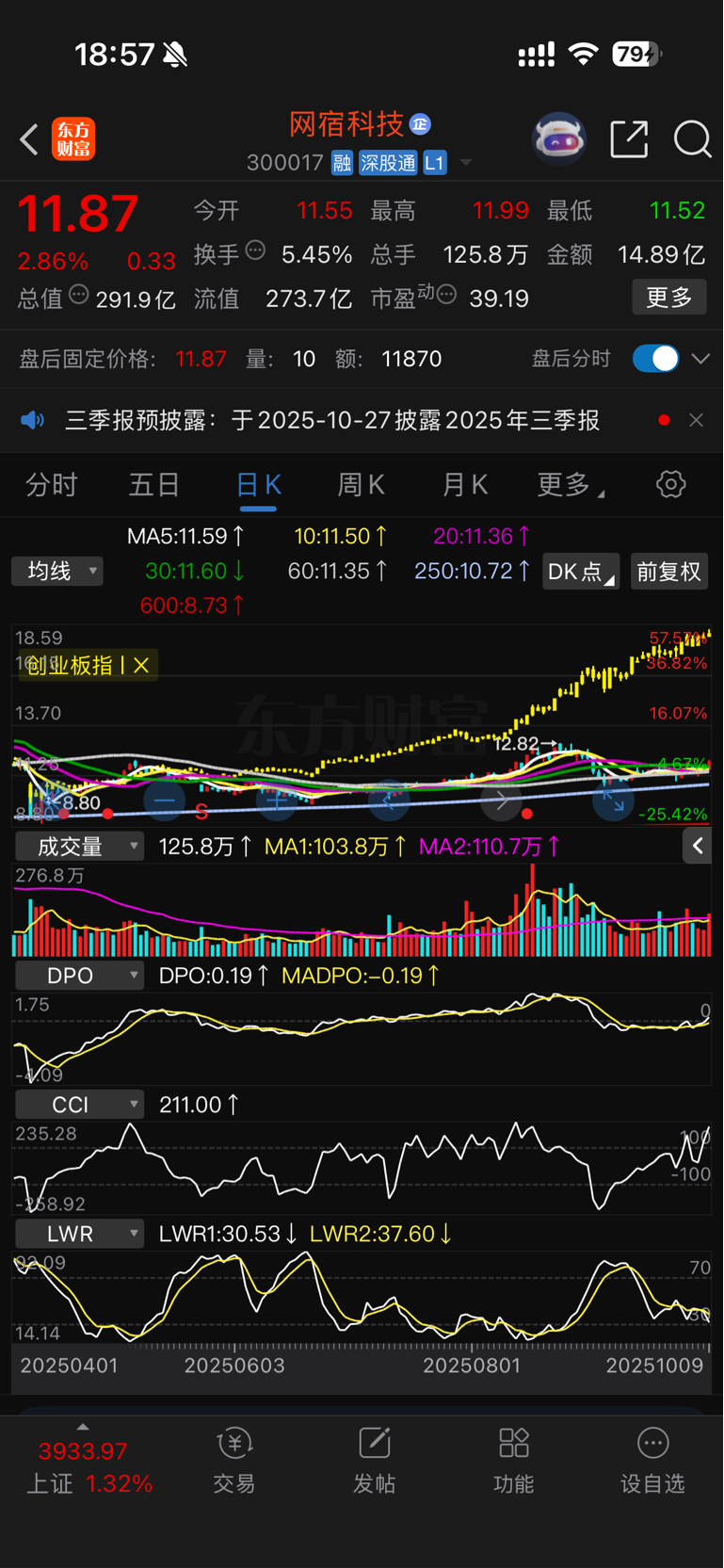Open the 发帖 post tab
The height and width of the screenshot is (1568, 724).
[374, 1460]
